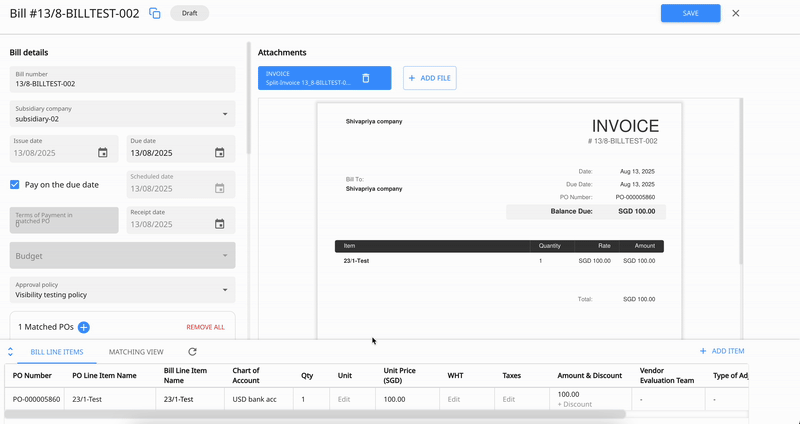Add a matched PO with plus icon
The image size is (800, 424).
(84, 327)
